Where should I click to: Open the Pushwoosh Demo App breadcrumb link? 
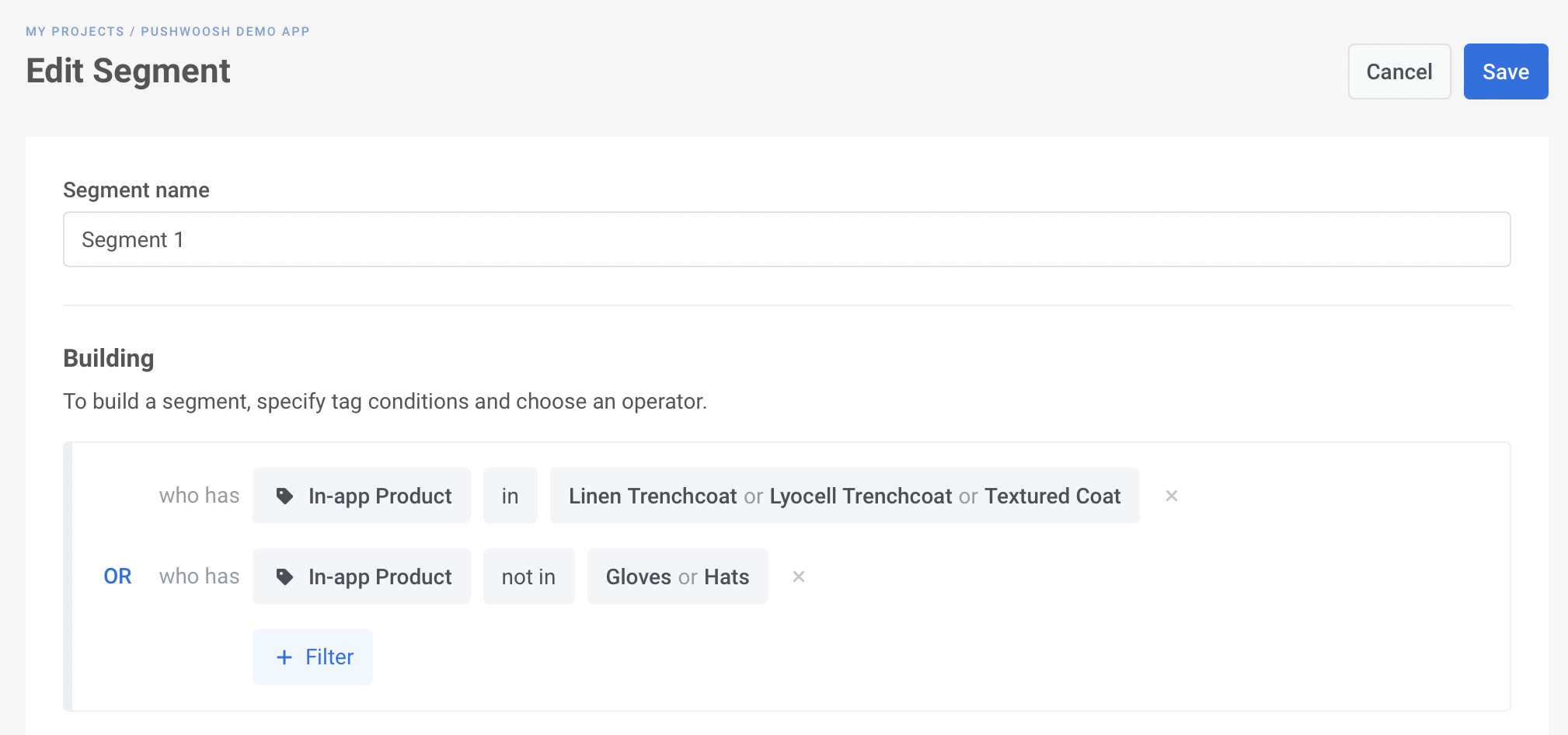click(x=225, y=31)
